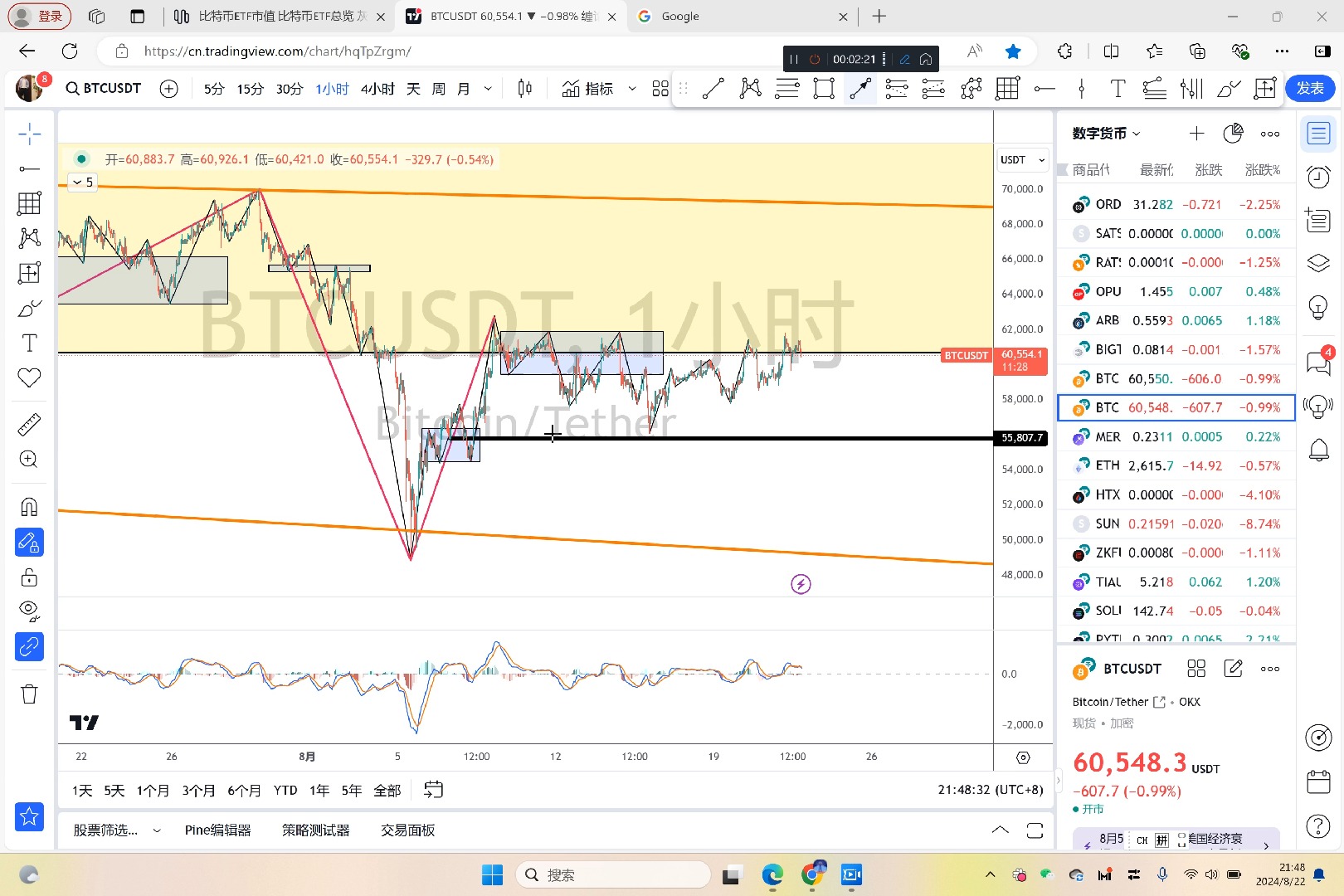Select SUN row in watchlist
The image size is (1344, 896).
point(1176,523)
